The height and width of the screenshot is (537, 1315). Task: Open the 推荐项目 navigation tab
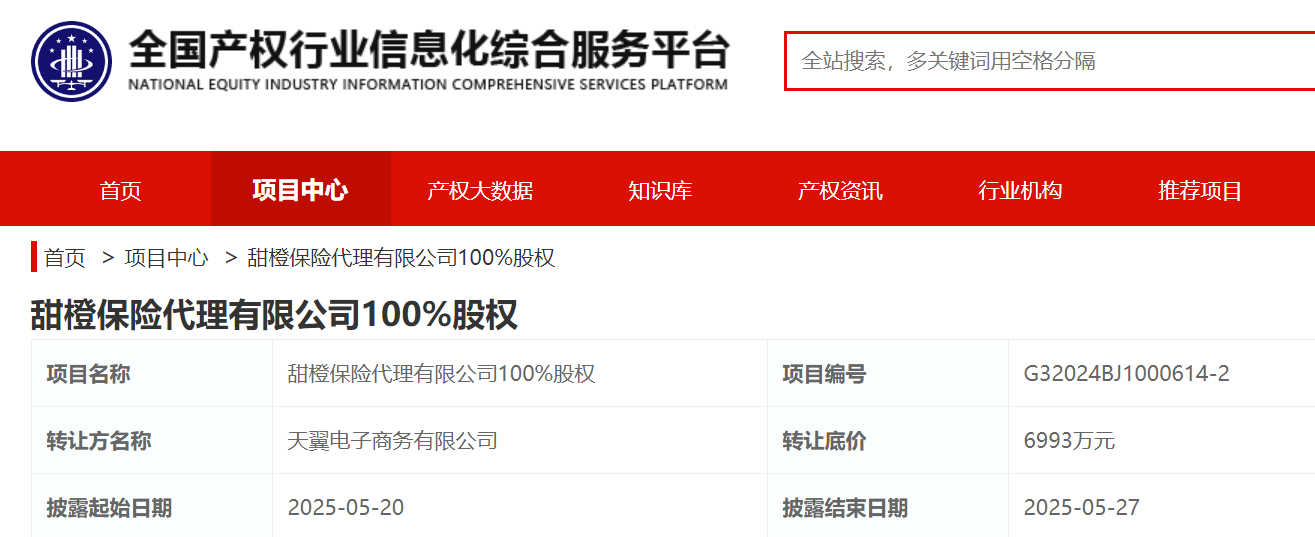click(x=1200, y=190)
